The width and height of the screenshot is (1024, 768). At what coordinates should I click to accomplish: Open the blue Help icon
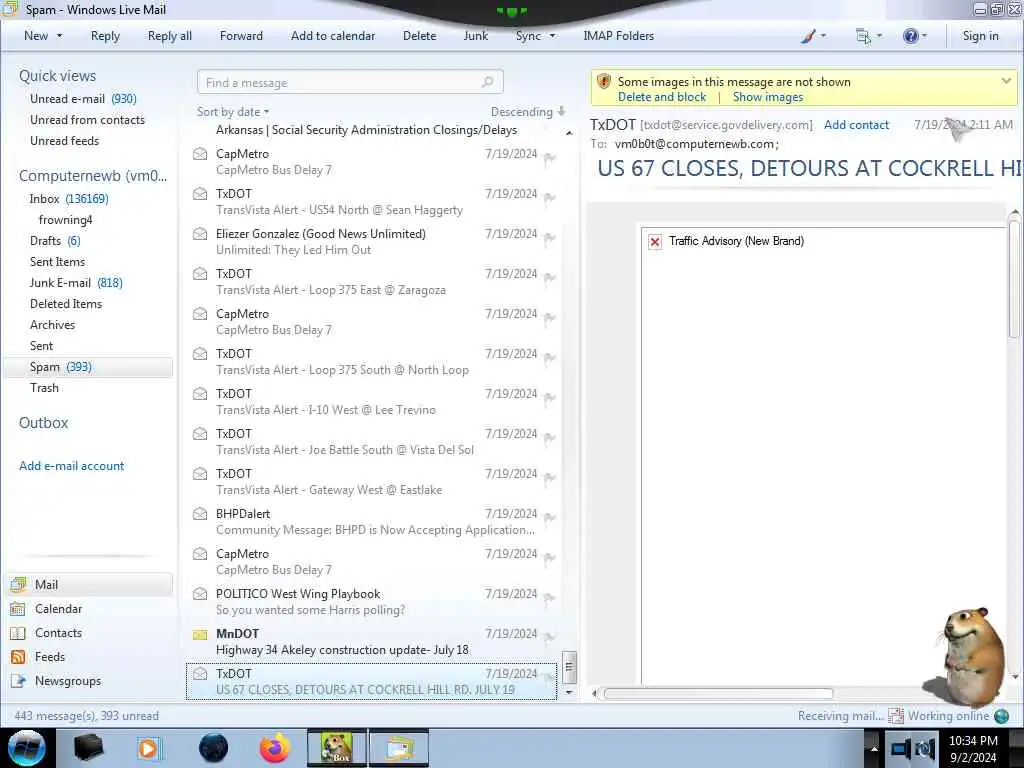click(910, 36)
